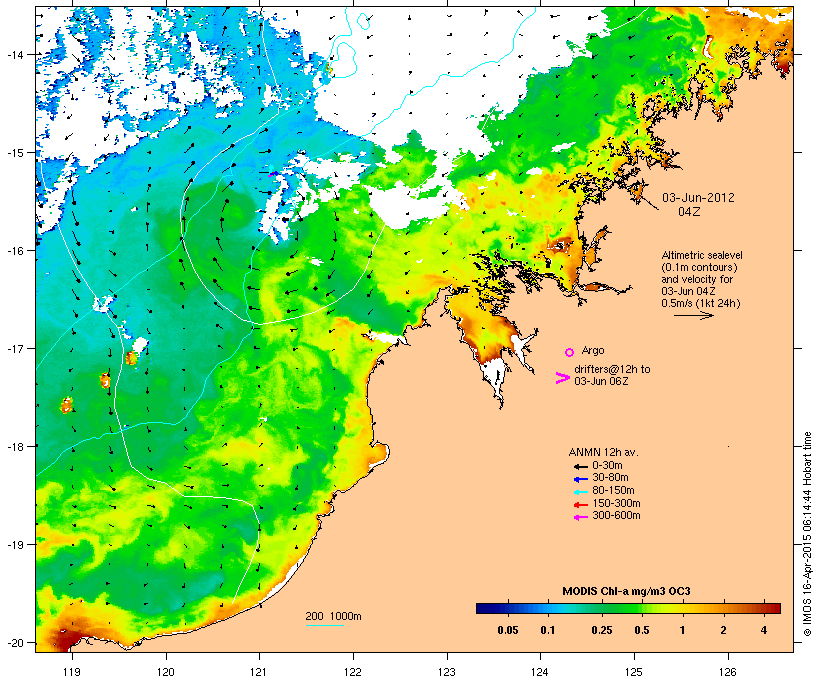Click the longitude label 123
Viewport: 820px width, 680px height.
coord(447,672)
